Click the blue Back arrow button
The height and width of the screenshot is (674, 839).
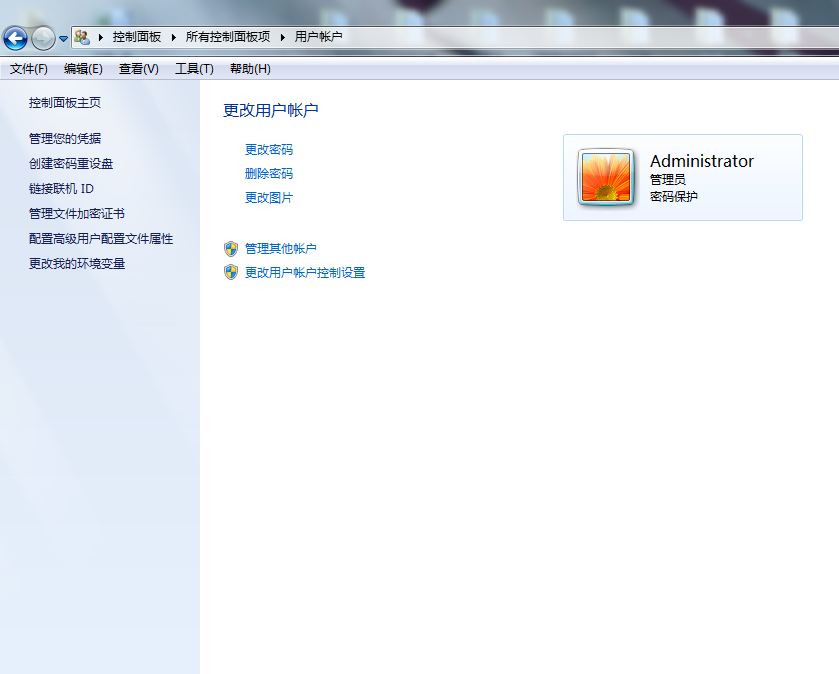(x=15, y=38)
